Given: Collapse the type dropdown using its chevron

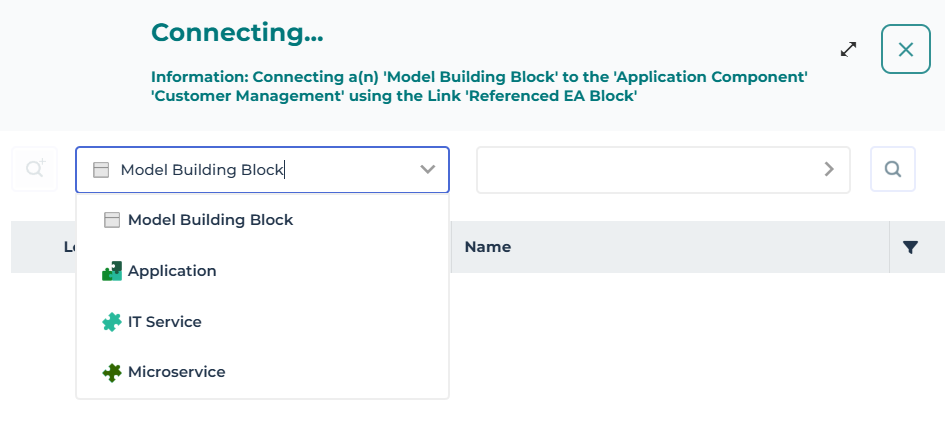Looking at the screenshot, I should point(428,170).
